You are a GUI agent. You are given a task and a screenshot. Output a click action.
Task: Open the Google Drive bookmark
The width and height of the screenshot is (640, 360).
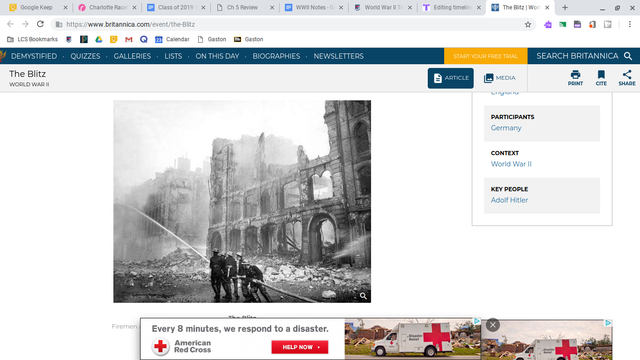pyautogui.click(x=99, y=39)
